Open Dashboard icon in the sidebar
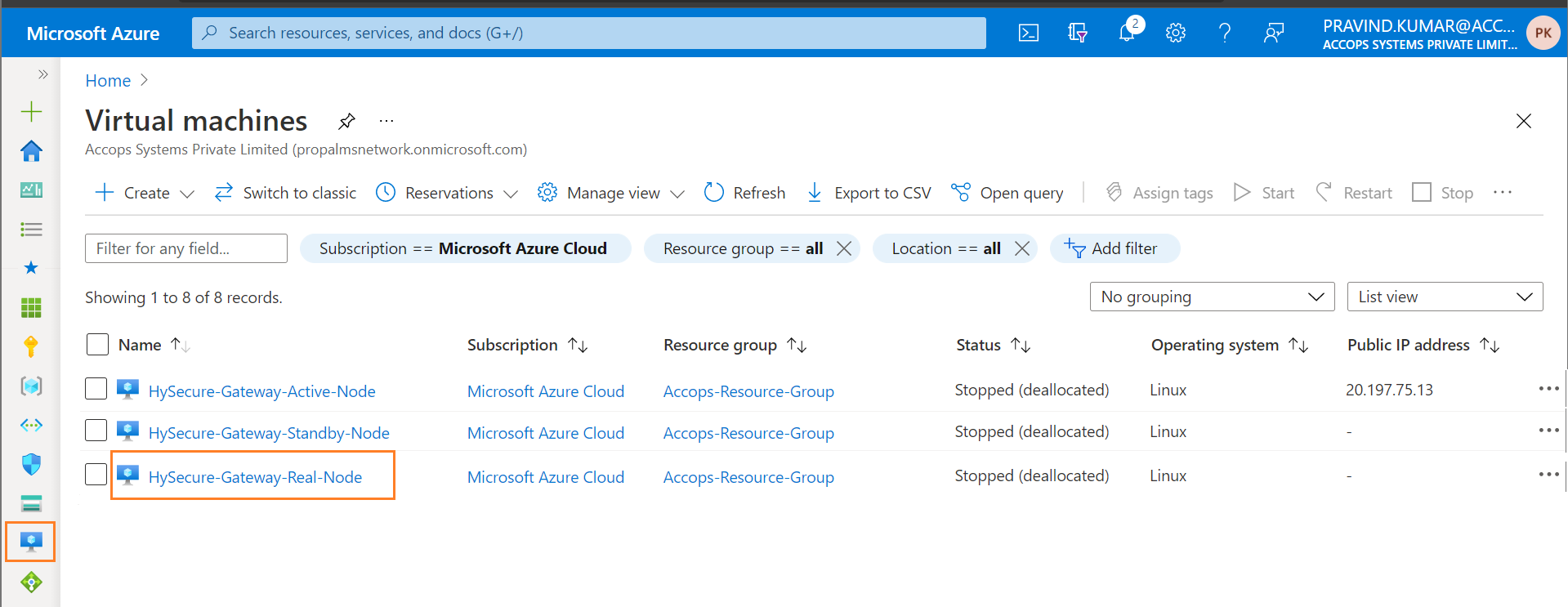The image size is (1568, 607). click(x=31, y=190)
